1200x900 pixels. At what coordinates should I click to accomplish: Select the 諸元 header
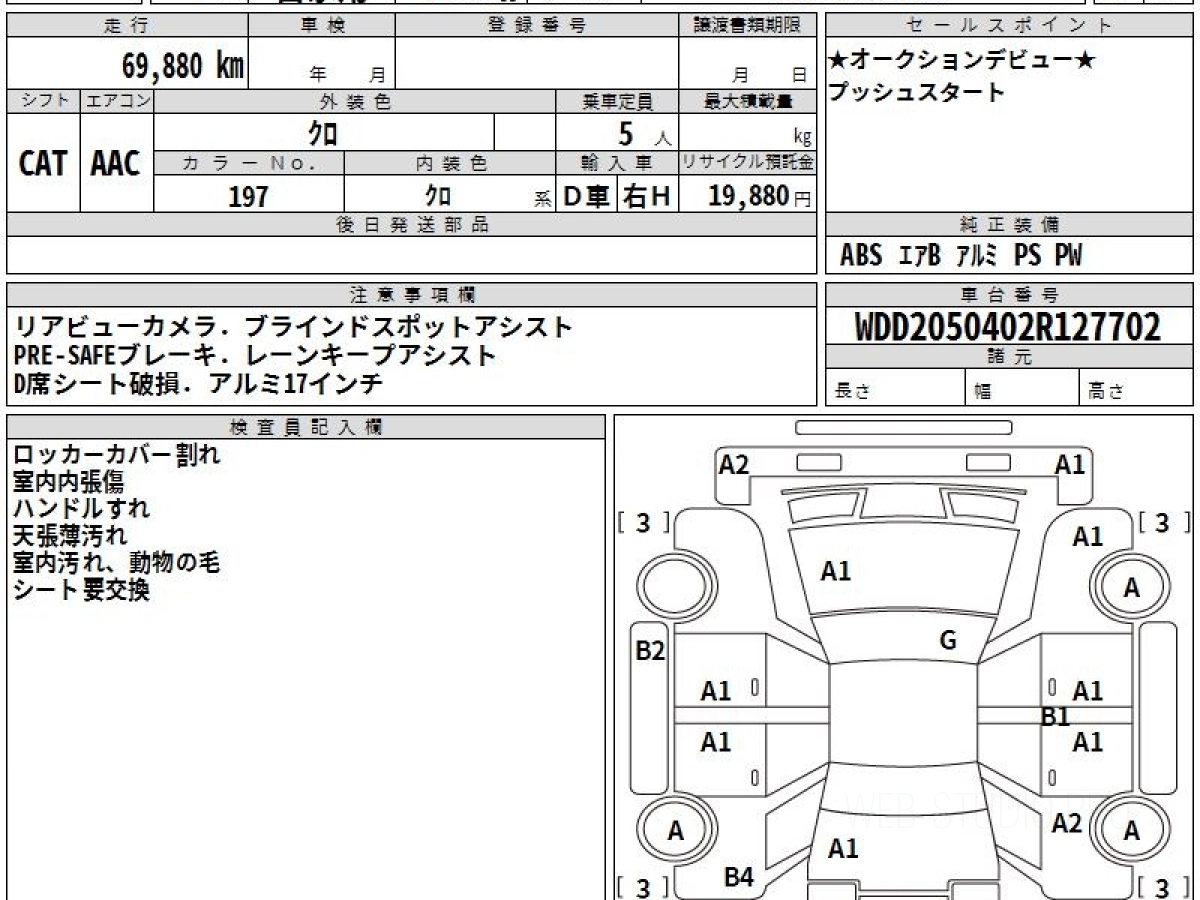click(1009, 357)
